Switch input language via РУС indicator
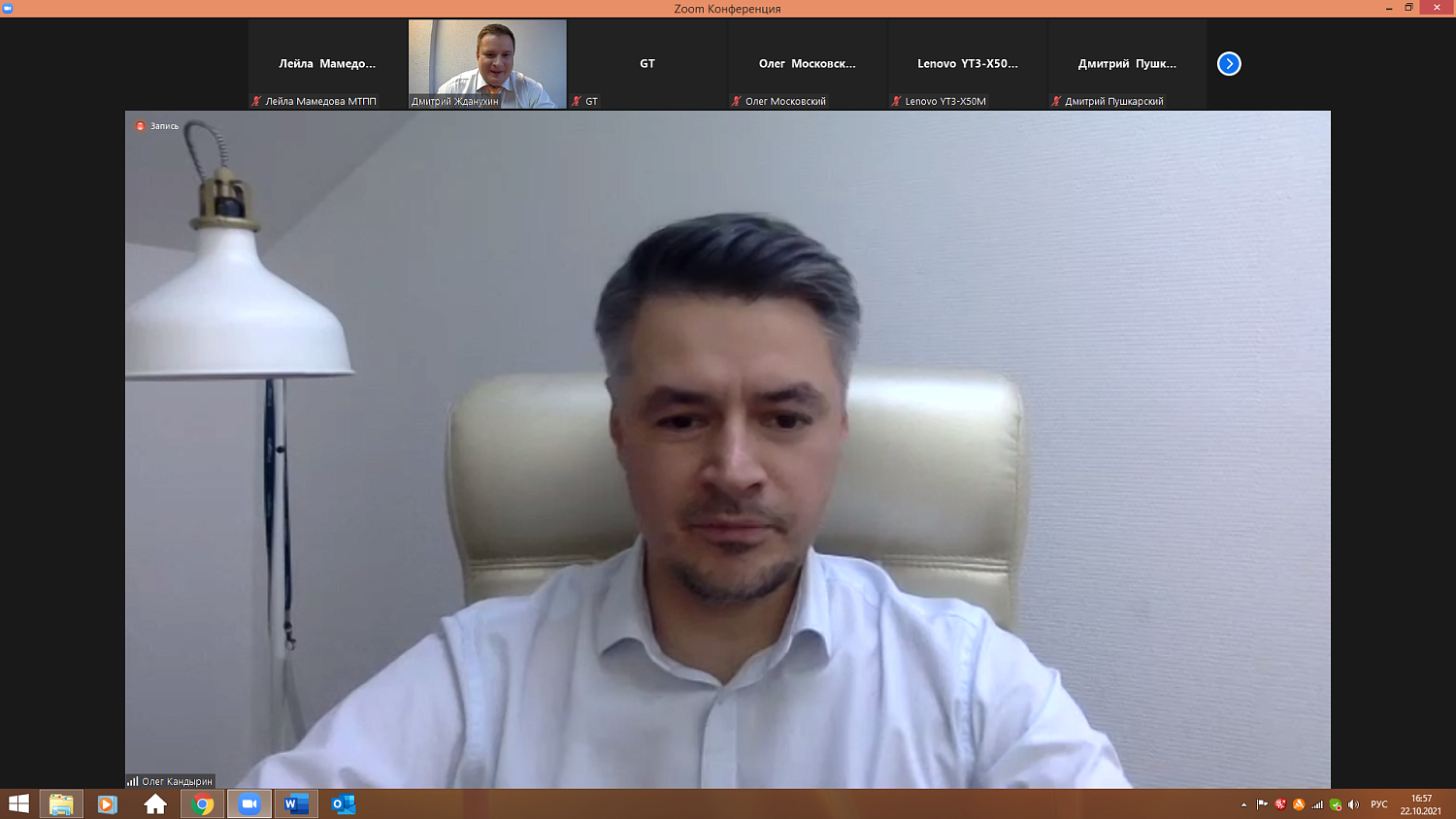The height and width of the screenshot is (819, 1456). pos(1378,804)
